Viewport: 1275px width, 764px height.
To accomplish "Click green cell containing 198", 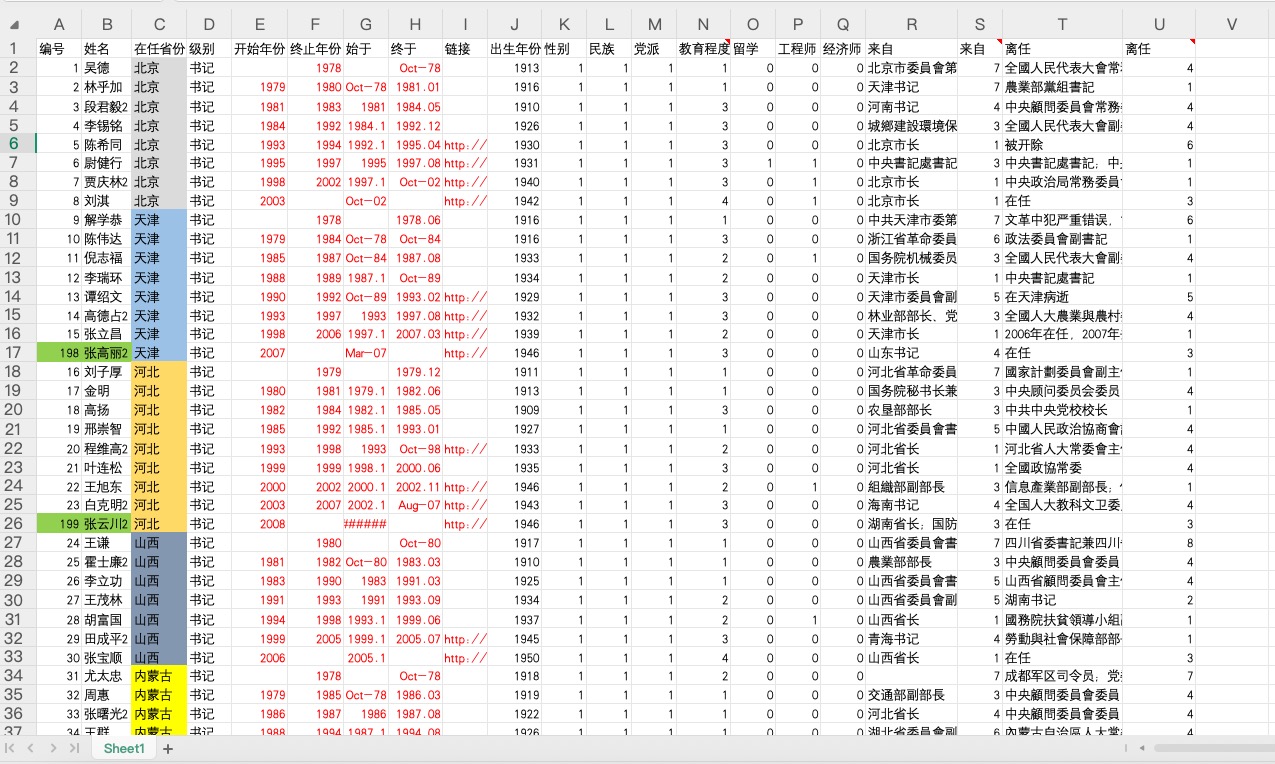I will [59, 353].
